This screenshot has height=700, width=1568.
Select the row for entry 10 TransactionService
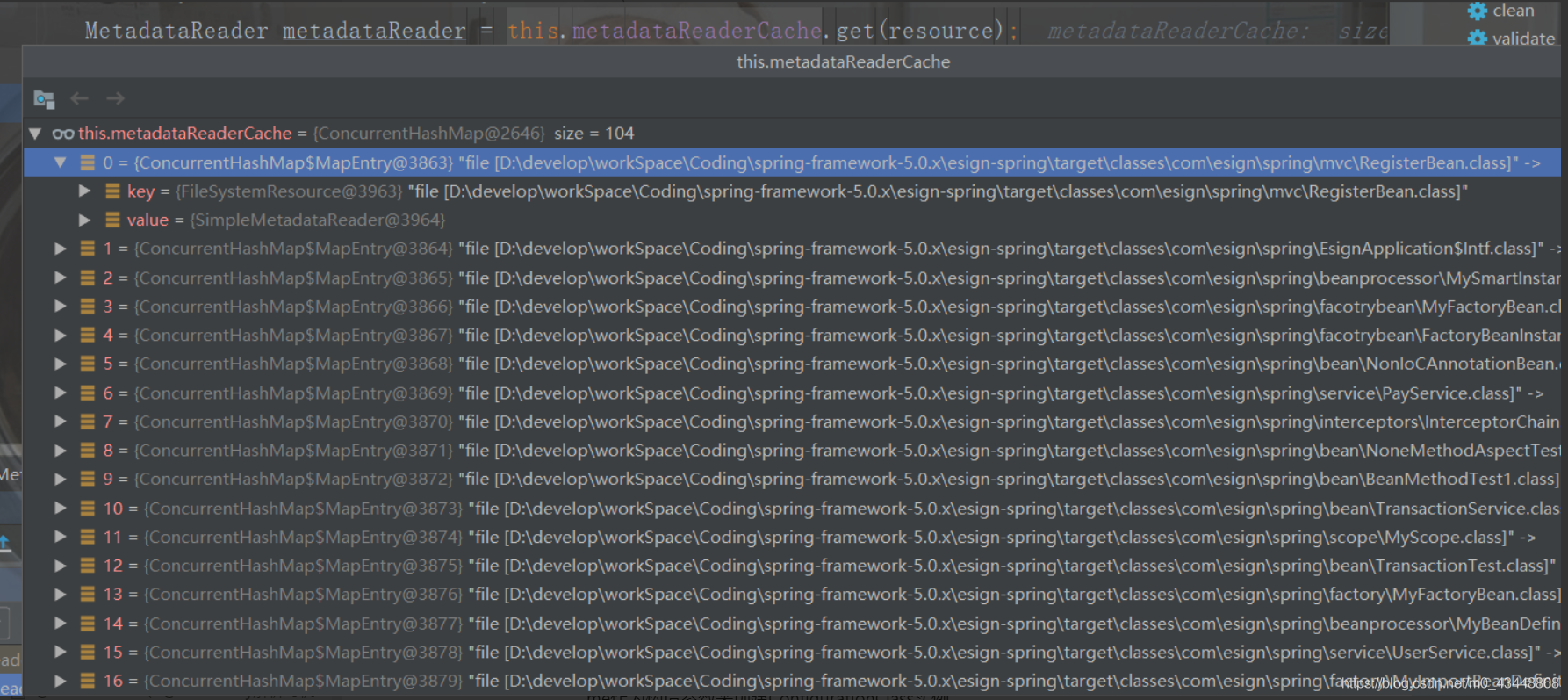click(792, 509)
